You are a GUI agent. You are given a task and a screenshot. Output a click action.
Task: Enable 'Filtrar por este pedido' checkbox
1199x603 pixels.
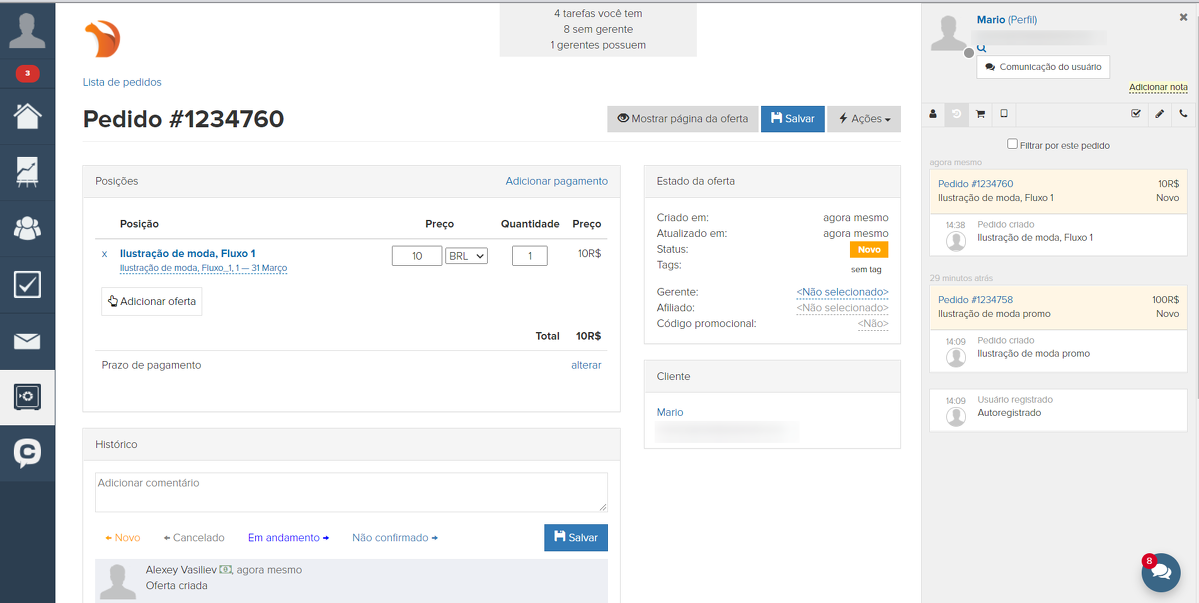[1012, 144]
